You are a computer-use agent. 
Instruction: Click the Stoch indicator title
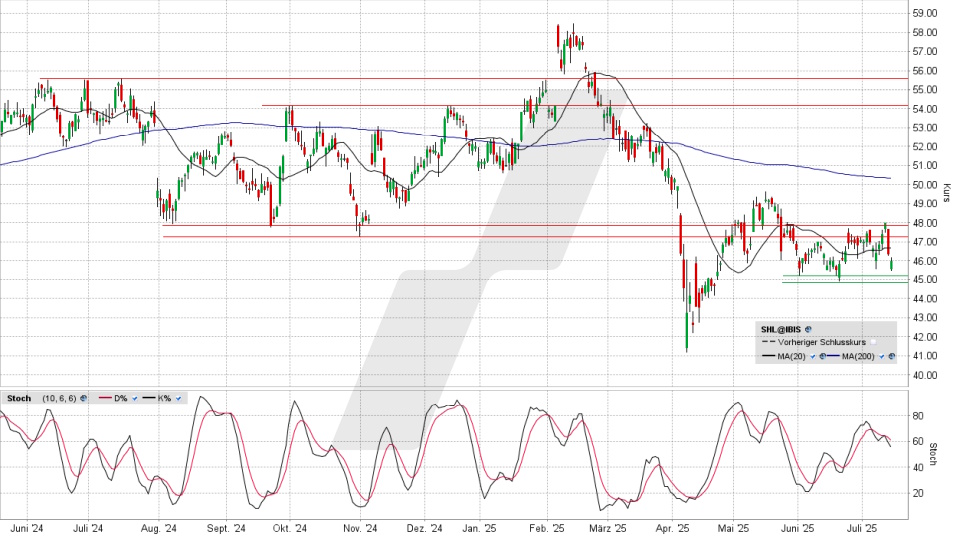pos(19,399)
